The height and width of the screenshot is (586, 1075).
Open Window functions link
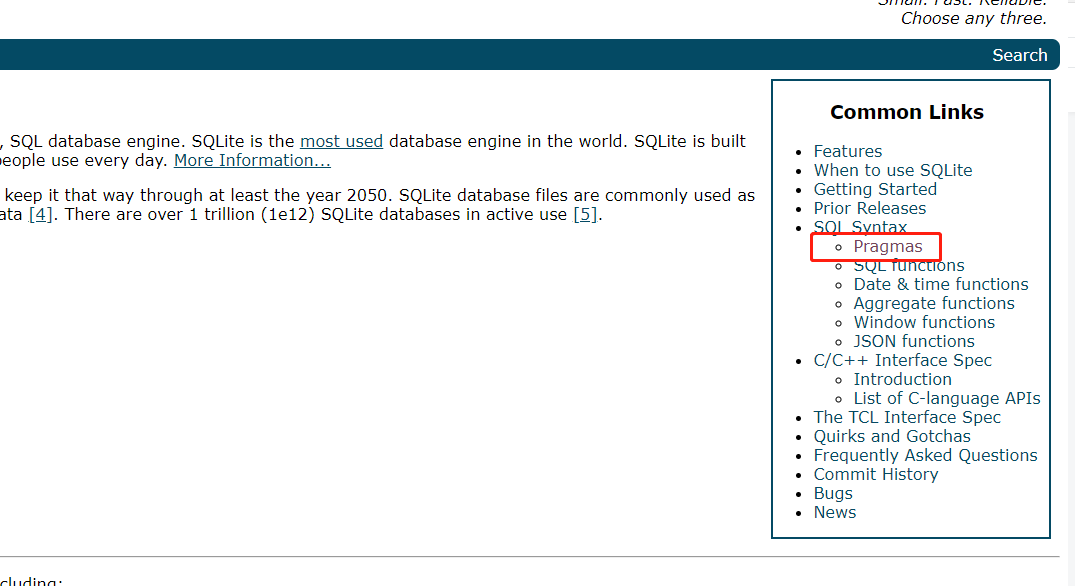coord(923,322)
